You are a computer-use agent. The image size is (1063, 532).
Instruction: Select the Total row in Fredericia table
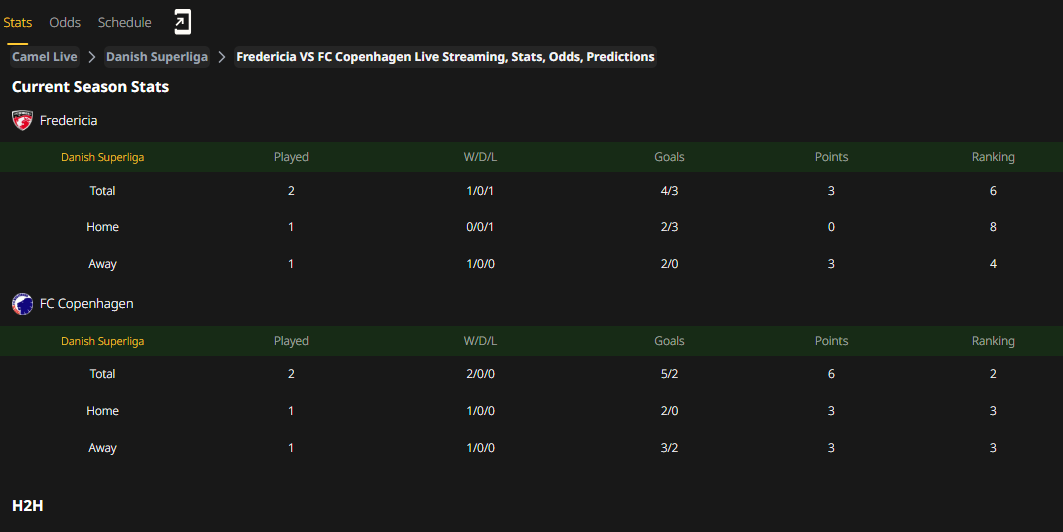click(x=532, y=191)
